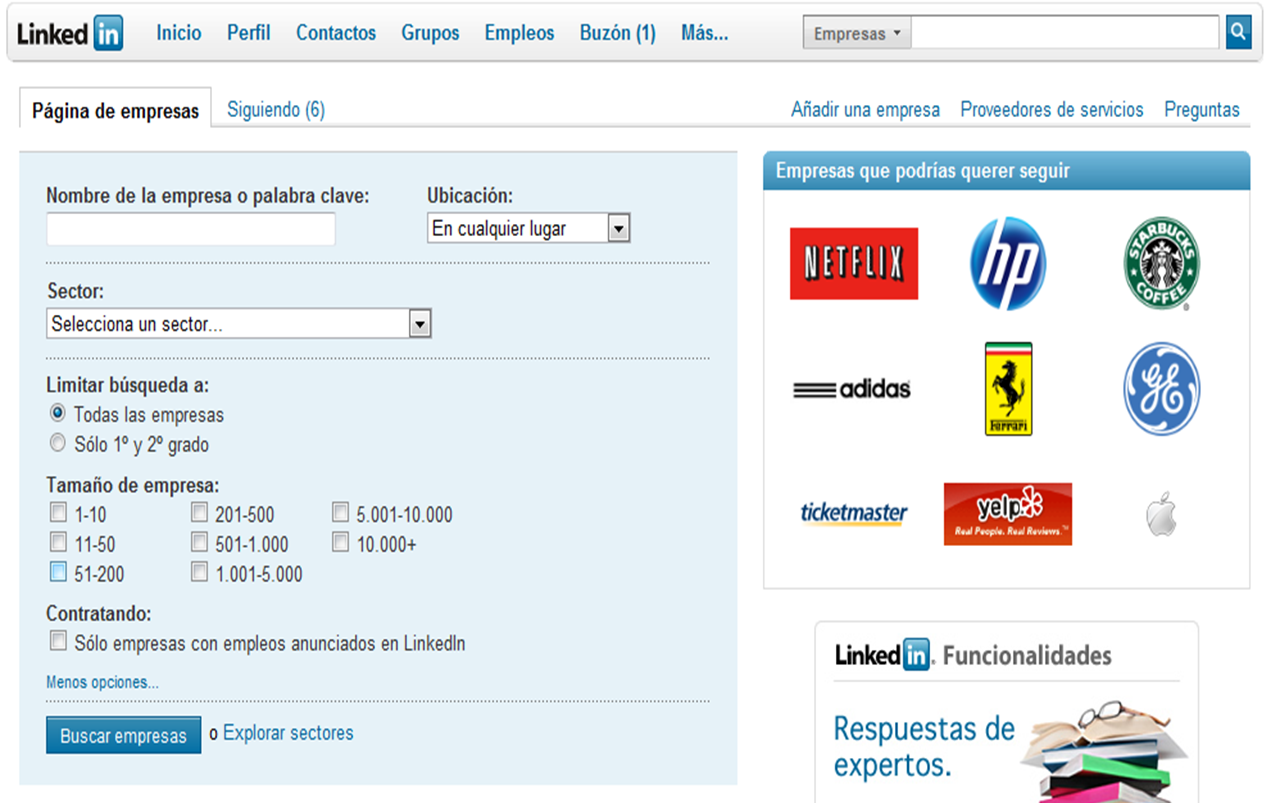Check the 1-10 company size box
Screen dimensions: 1280x803
tap(58, 513)
